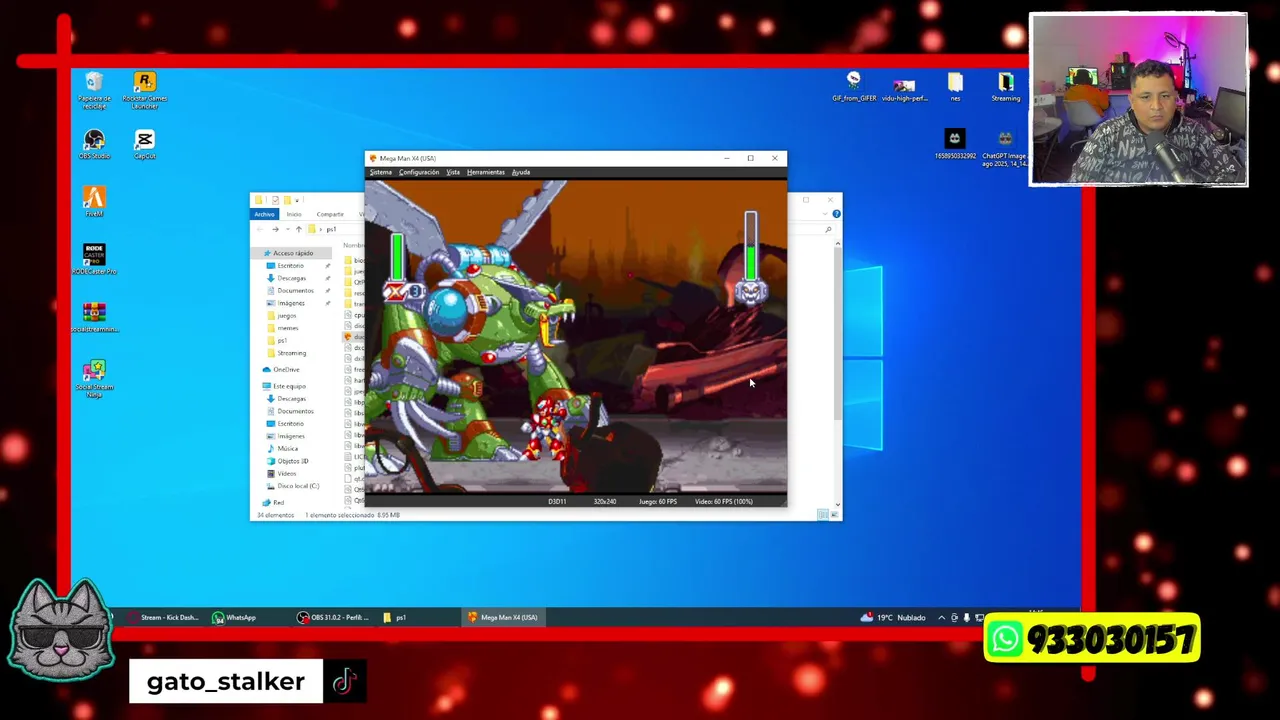Go up one folder level in Explorer

pos(298,229)
